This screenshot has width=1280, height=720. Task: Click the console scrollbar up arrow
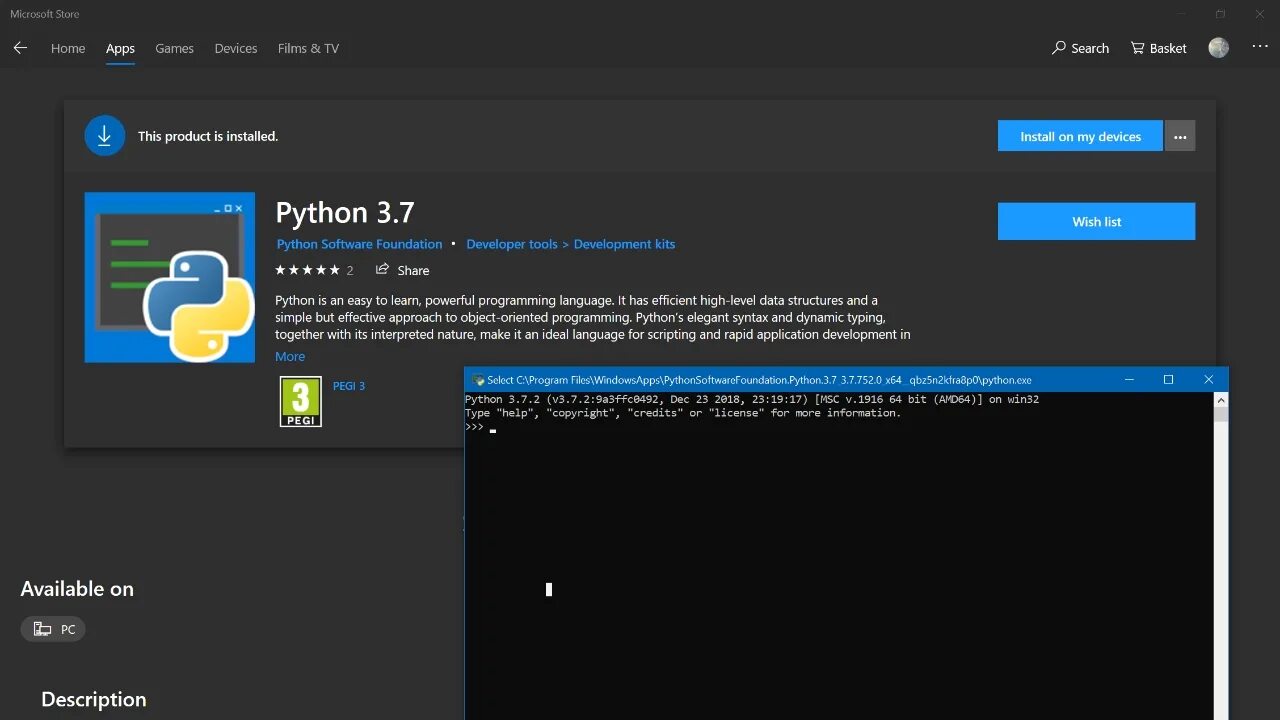click(x=1221, y=400)
